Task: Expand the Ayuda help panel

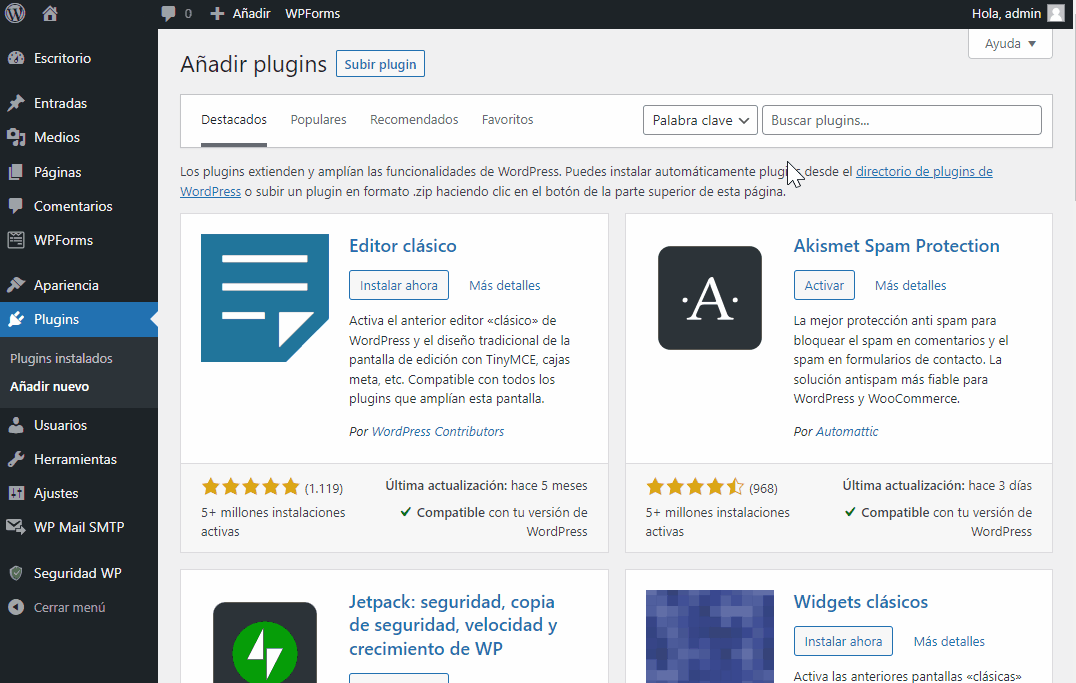Action: 1010,44
